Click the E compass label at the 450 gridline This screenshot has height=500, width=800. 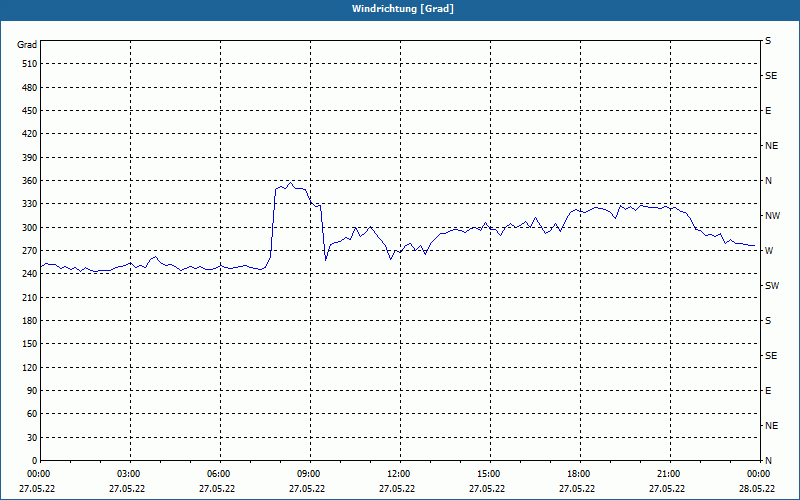(768, 111)
